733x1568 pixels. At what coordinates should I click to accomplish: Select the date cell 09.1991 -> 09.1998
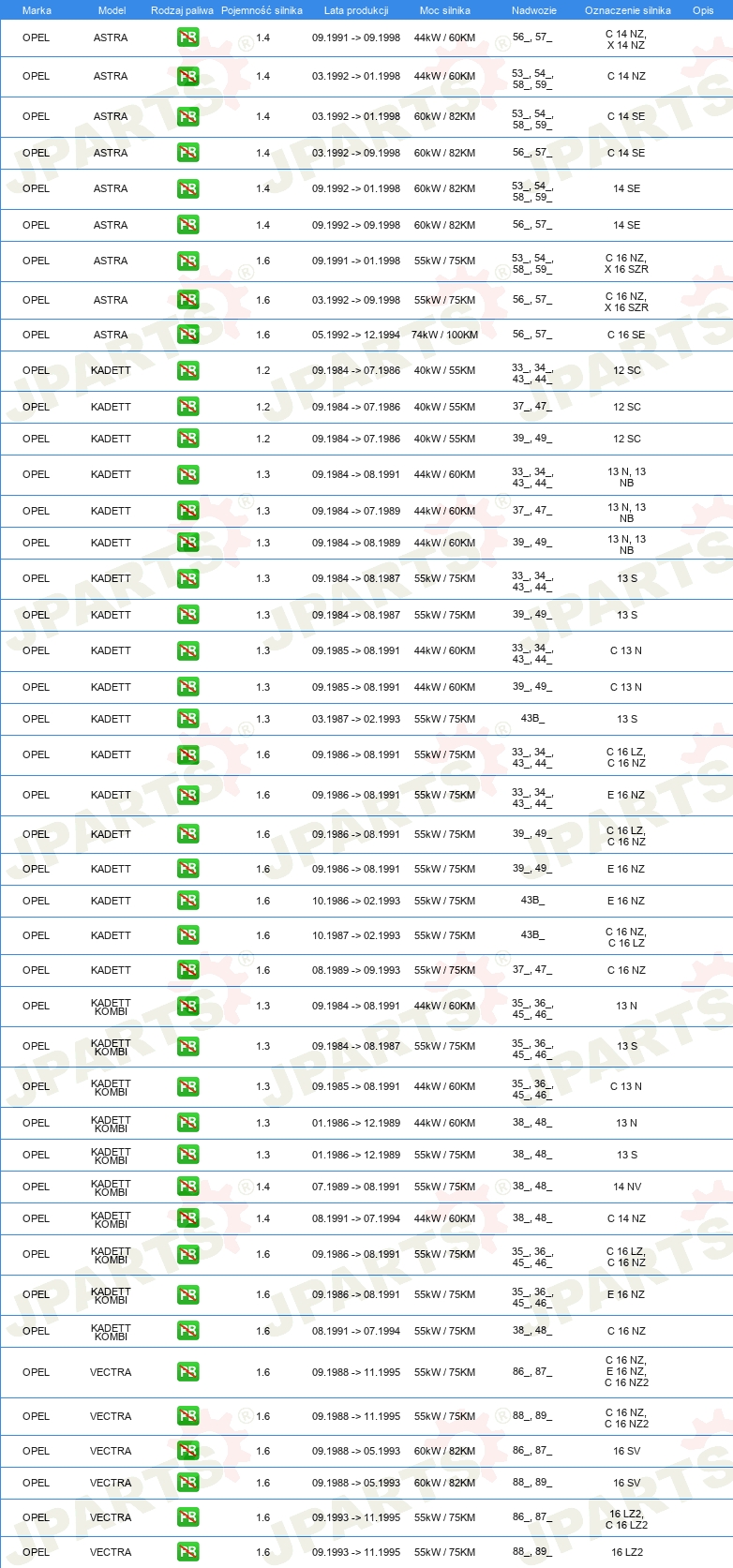point(356,38)
